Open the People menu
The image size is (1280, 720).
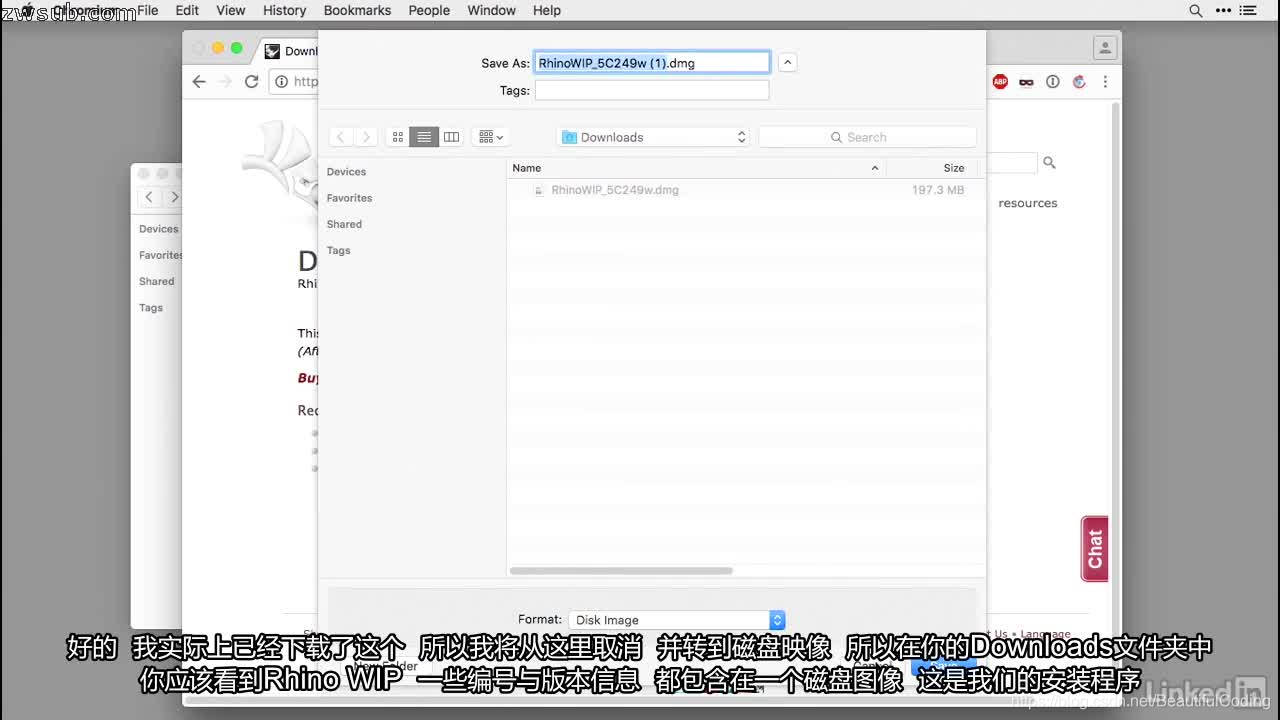[429, 10]
